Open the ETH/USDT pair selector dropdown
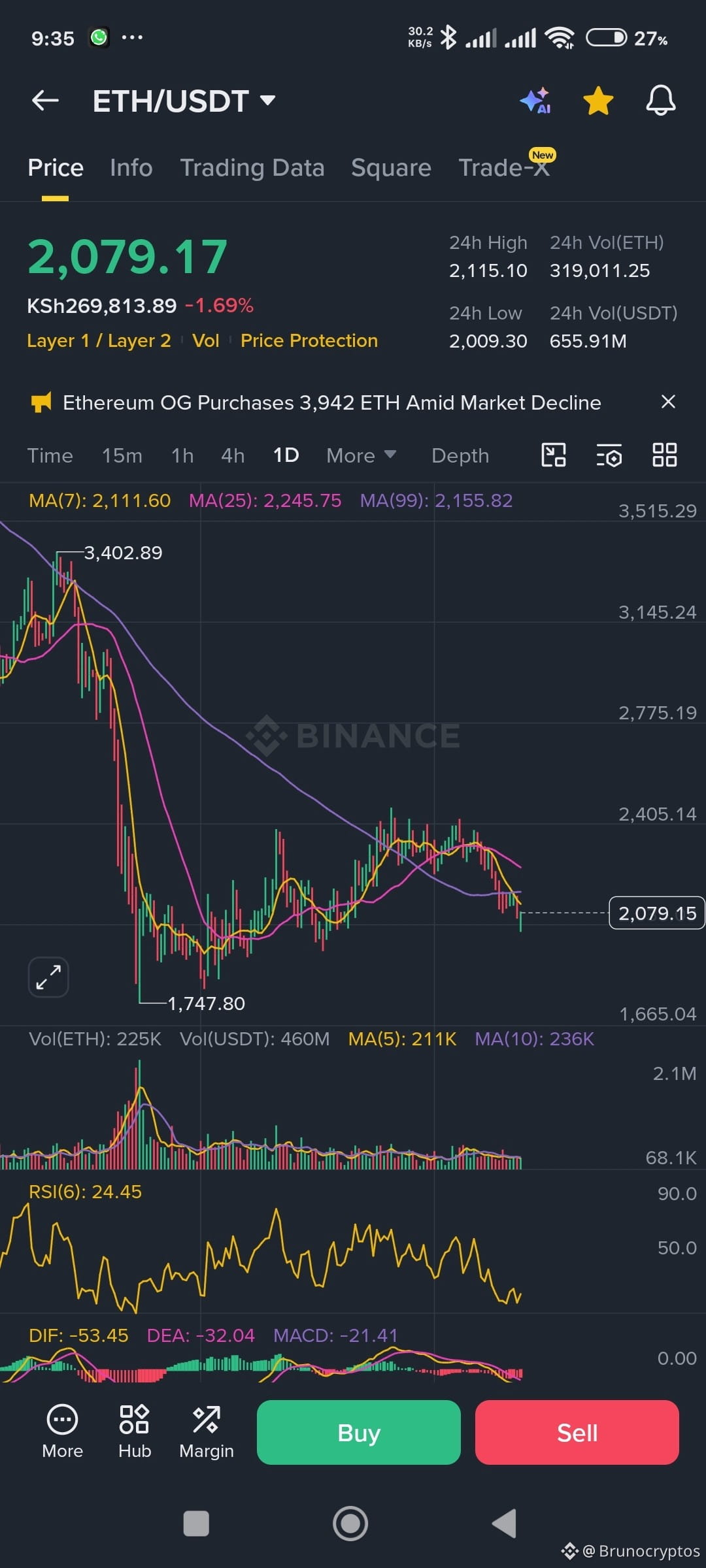This screenshot has width=706, height=1568. click(184, 101)
